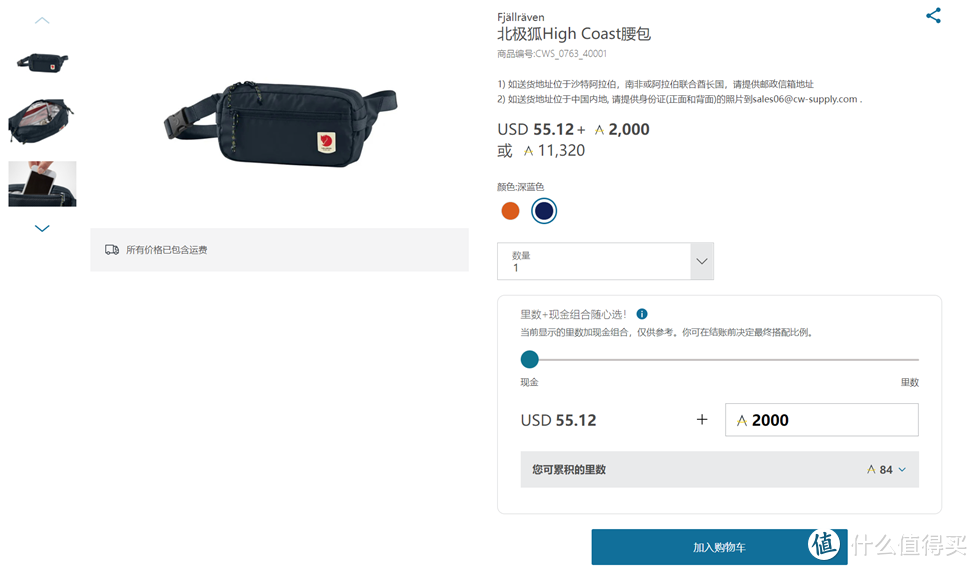Image resolution: width=978 pixels, height=571 pixels.
Task: Click the sales06@cw-supply.com email link
Action: [x=803, y=99]
